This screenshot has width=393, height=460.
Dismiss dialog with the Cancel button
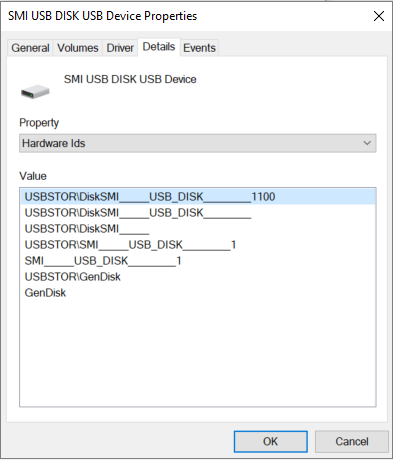352,441
